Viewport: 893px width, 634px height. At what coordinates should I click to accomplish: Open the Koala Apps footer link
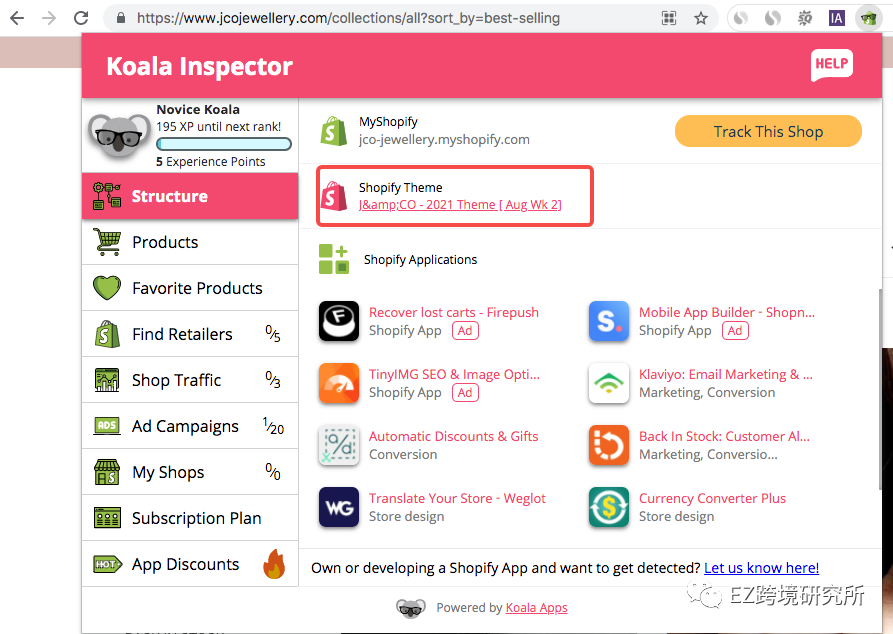pyautogui.click(x=536, y=608)
